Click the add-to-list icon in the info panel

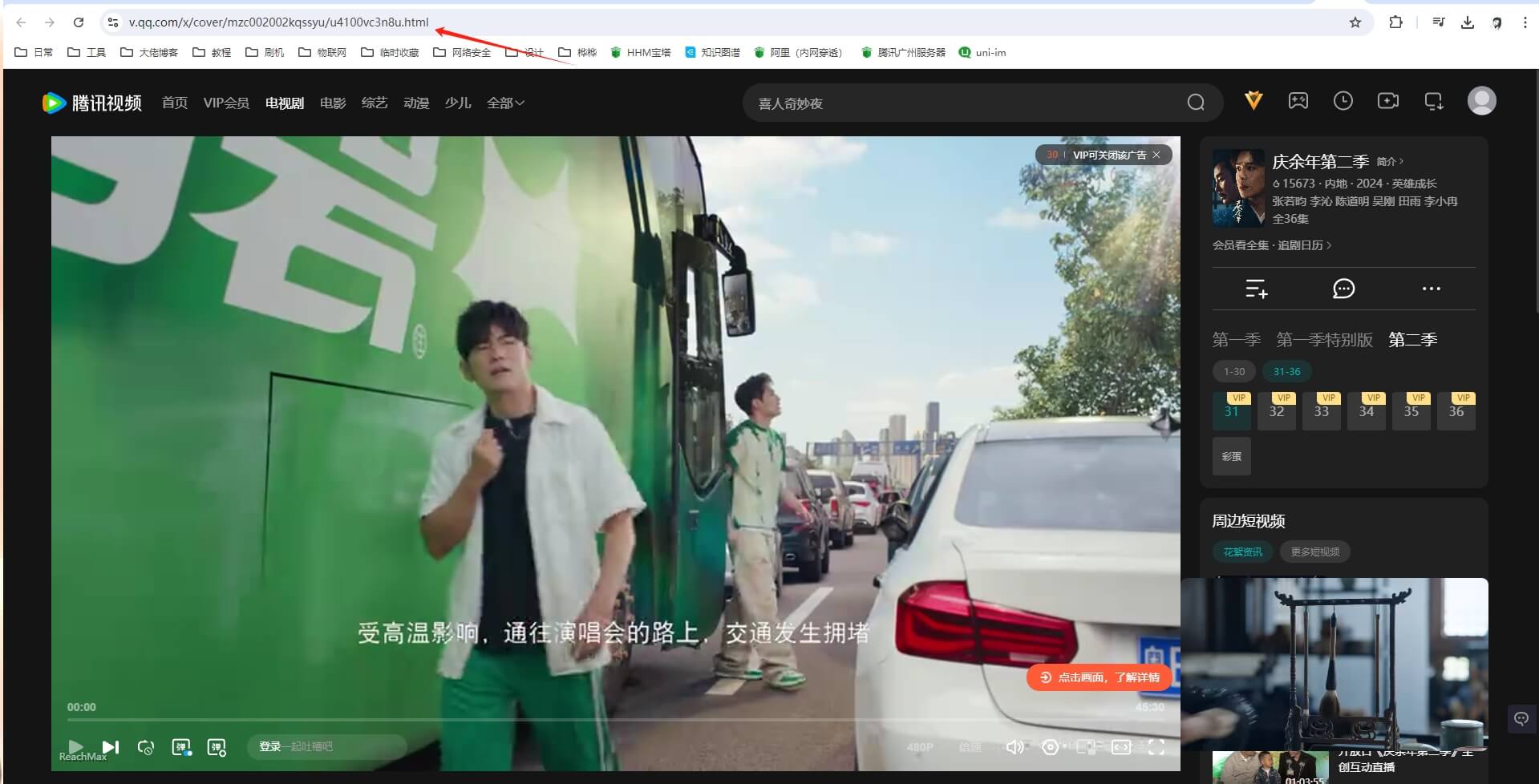[1257, 289]
